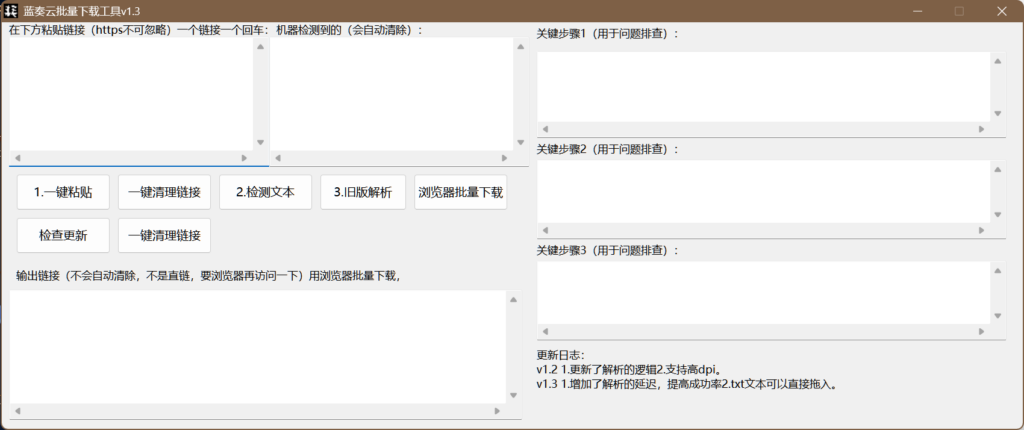This screenshot has height=430, width=1024.
Task: Open 浏览器批量下载 batch download
Action: (x=460, y=192)
